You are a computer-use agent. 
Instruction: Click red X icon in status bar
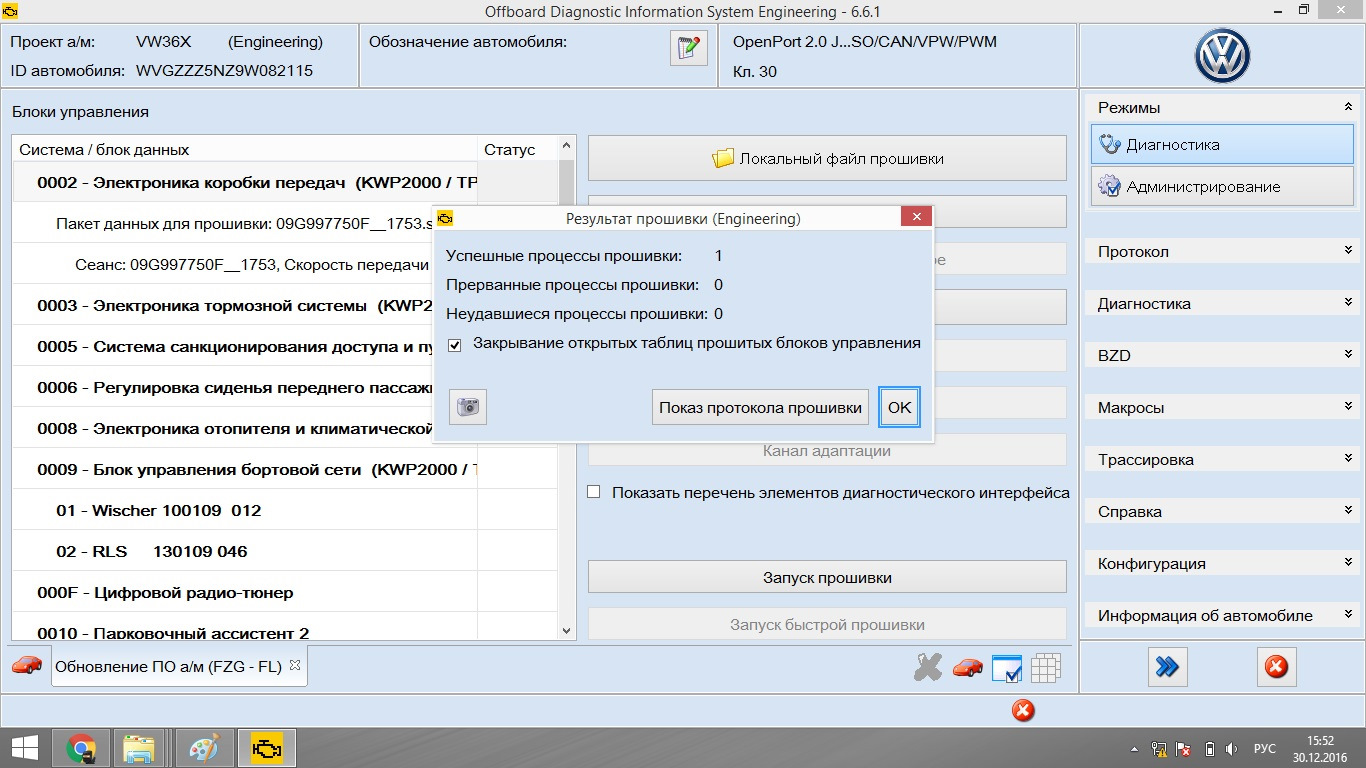(1022, 710)
